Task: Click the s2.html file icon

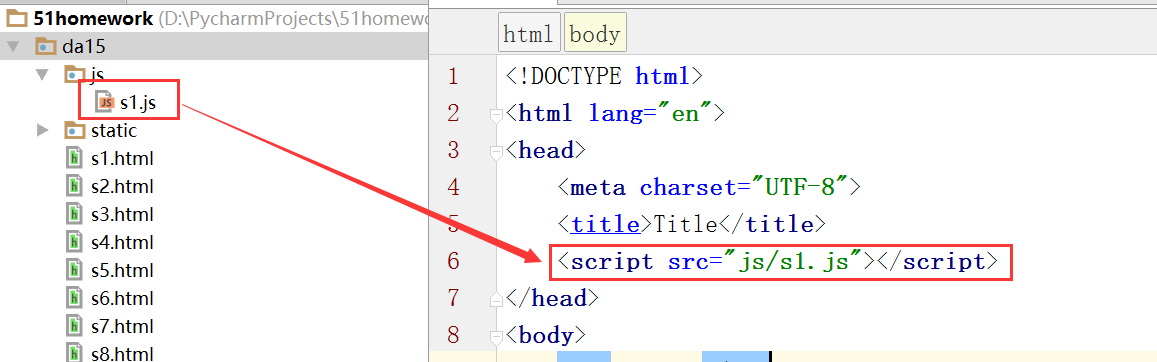Action: (x=74, y=187)
